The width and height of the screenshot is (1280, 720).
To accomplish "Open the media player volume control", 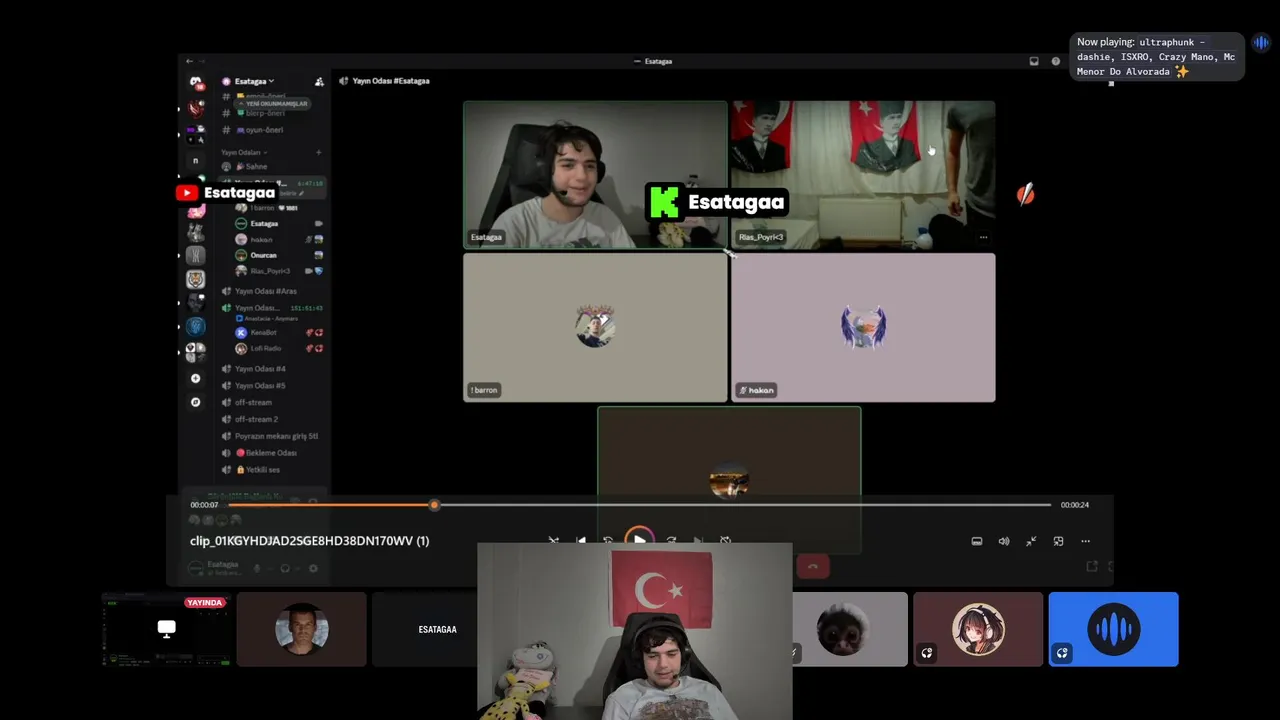I will coord(1004,541).
